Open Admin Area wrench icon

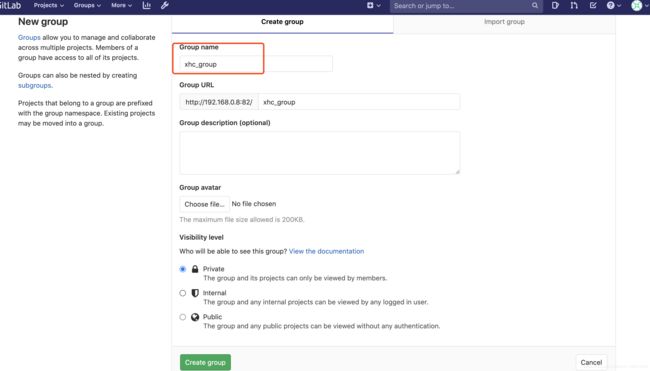(165, 5)
